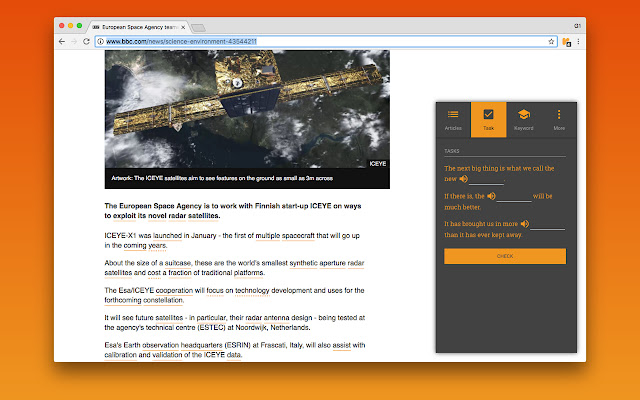Click the URL address bar
This screenshot has height=400, width=640.
point(327,41)
